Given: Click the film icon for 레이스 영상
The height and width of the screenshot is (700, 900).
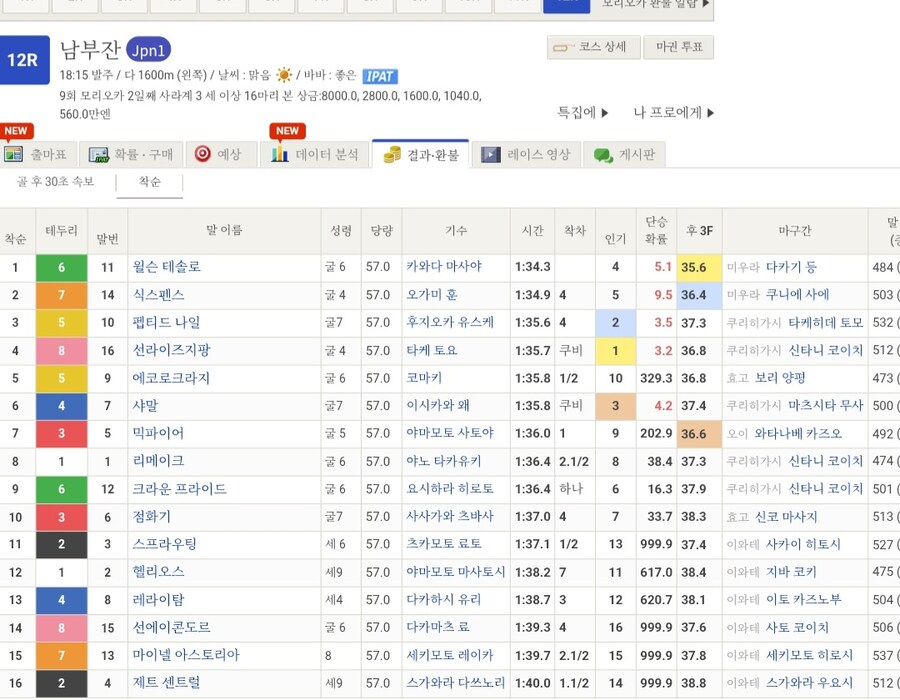Looking at the screenshot, I should 490,155.
